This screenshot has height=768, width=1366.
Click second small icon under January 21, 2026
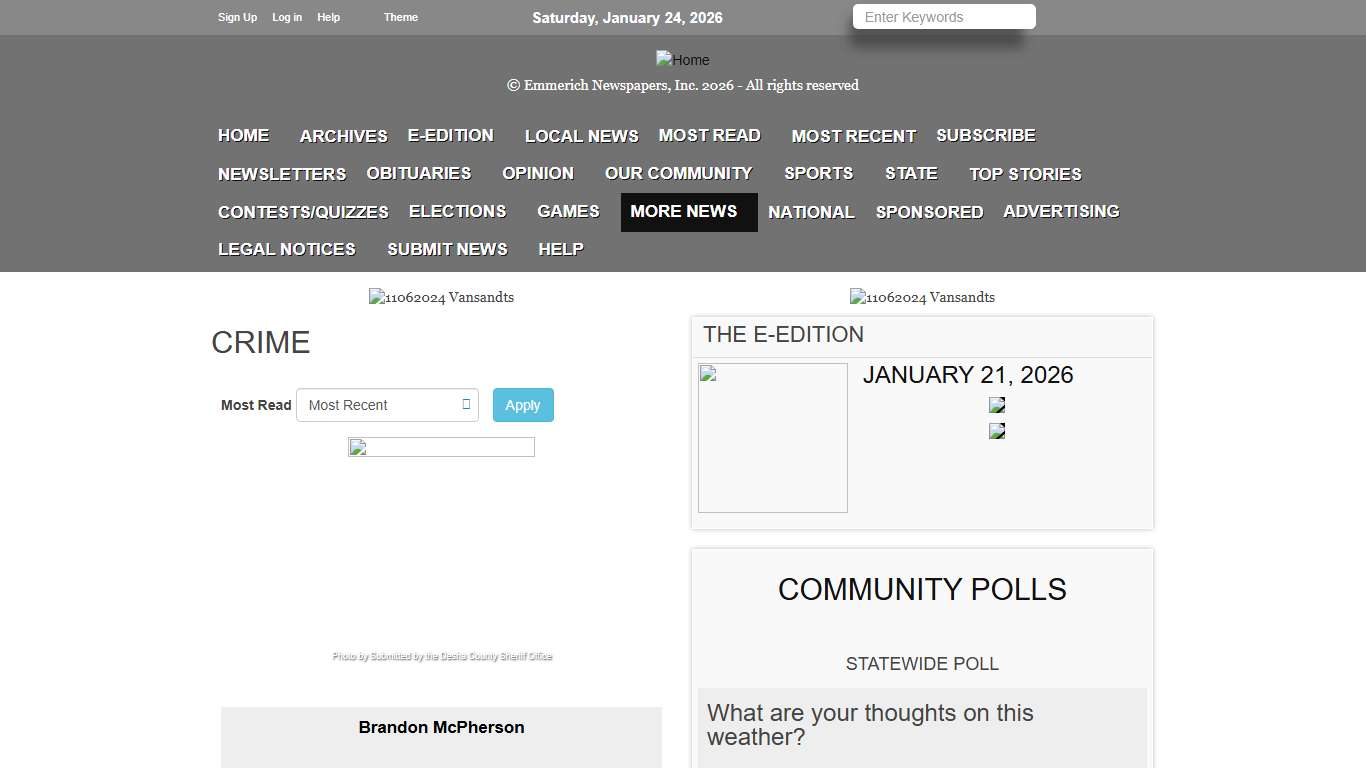coord(997,431)
